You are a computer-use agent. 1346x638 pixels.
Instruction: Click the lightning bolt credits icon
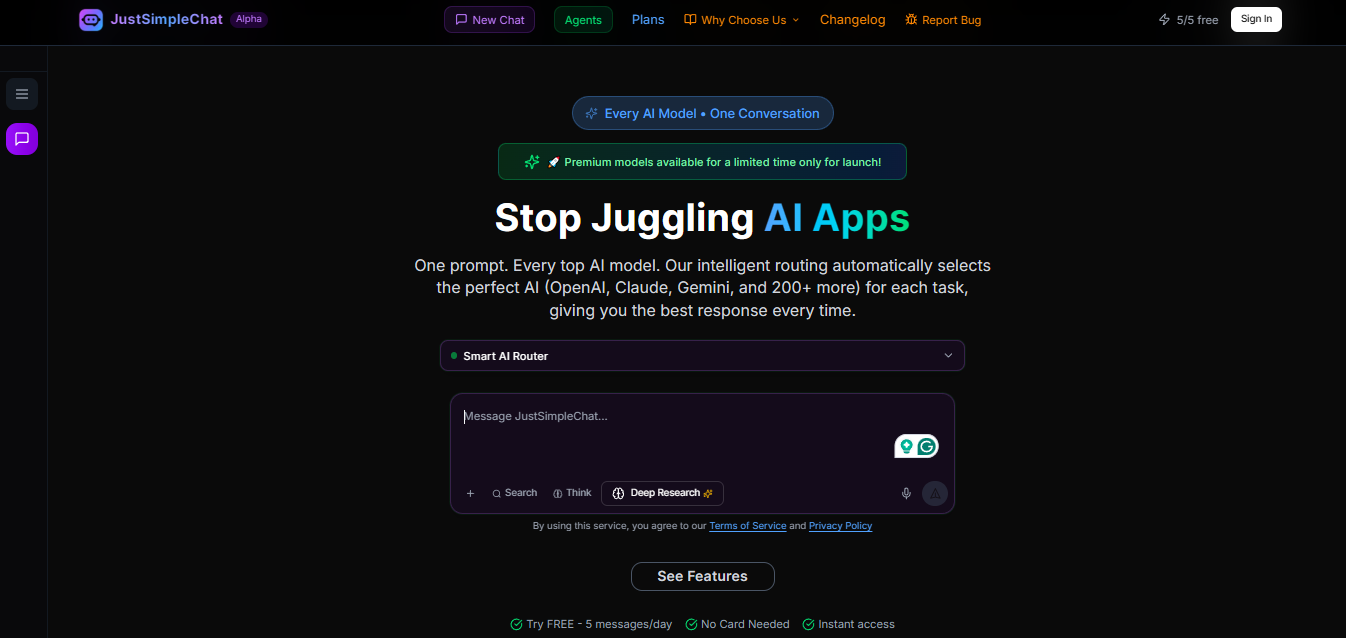[1164, 19]
